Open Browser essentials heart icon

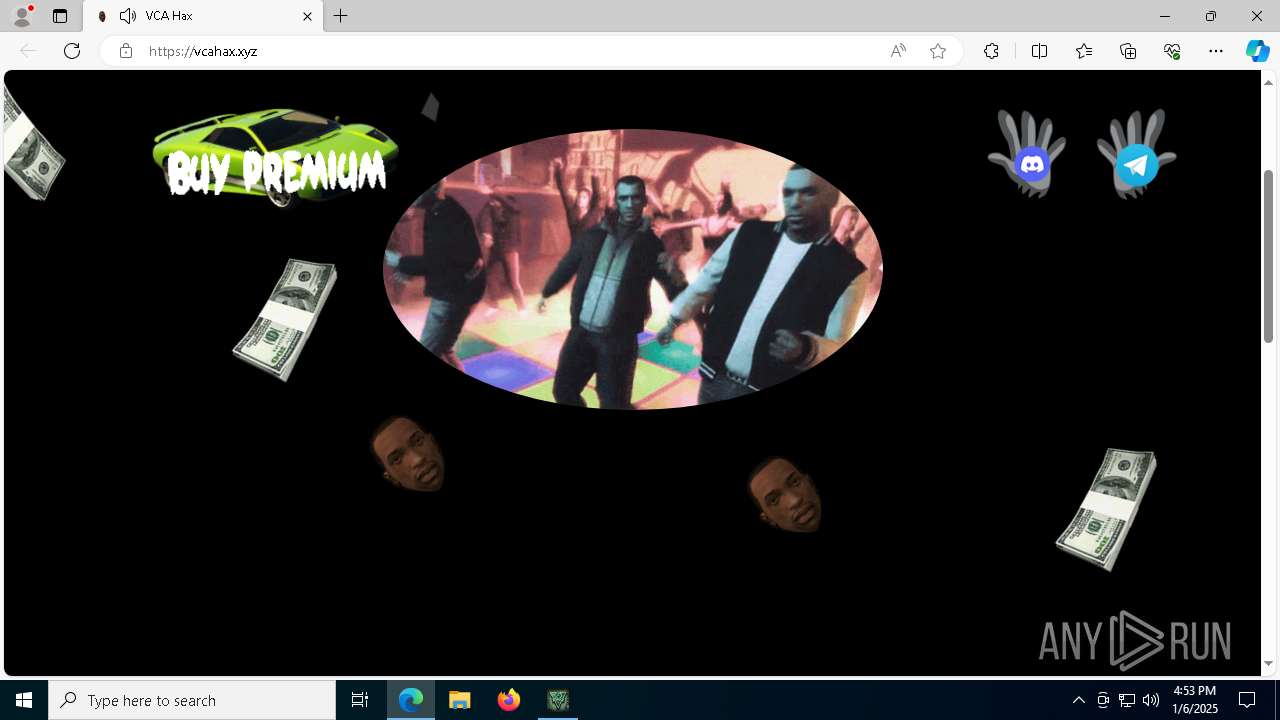point(1172,51)
